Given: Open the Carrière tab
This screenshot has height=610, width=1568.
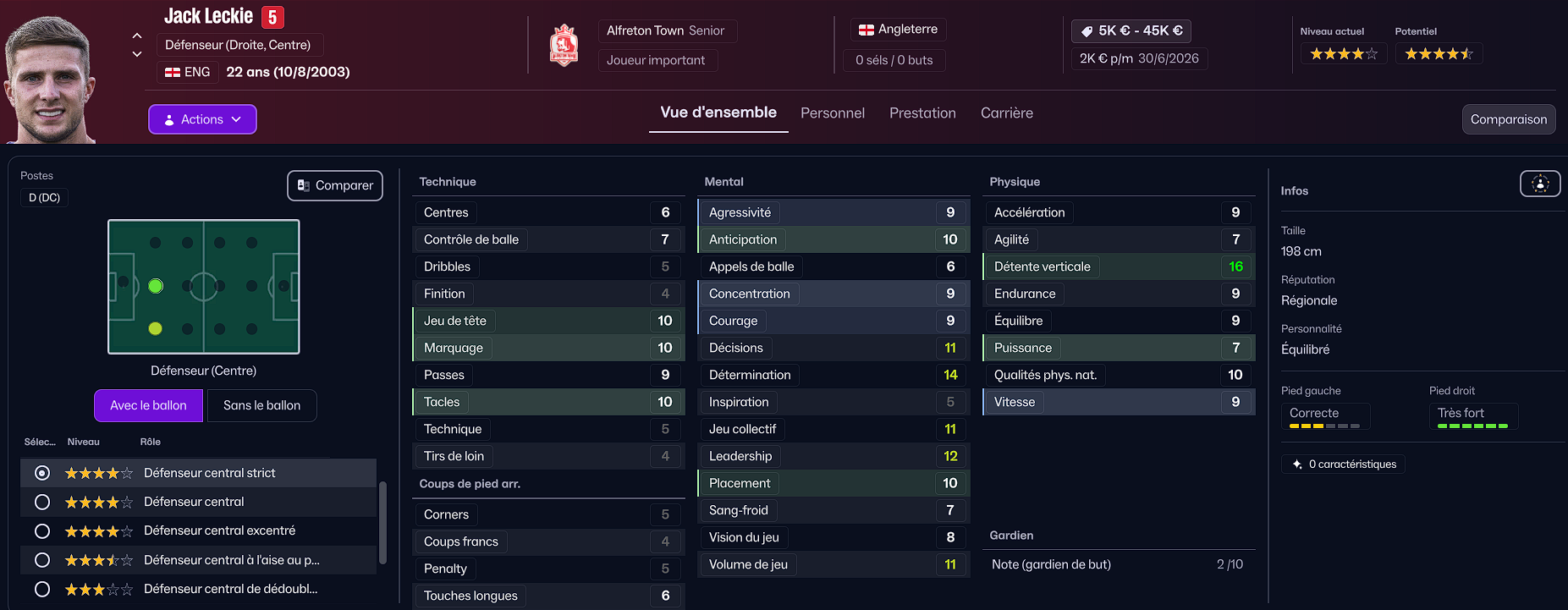Looking at the screenshot, I should point(1006,113).
